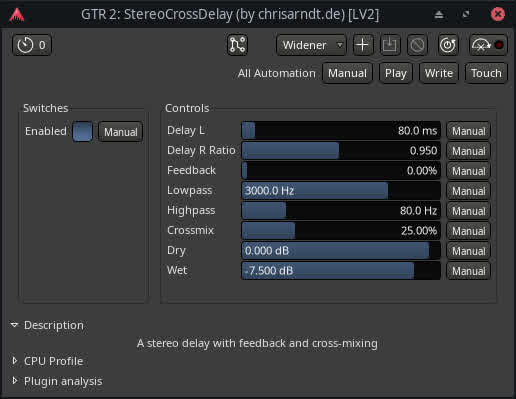This screenshot has width=516, height=399.
Task: Click the Feedback parameter label
Action: point(191,170)
